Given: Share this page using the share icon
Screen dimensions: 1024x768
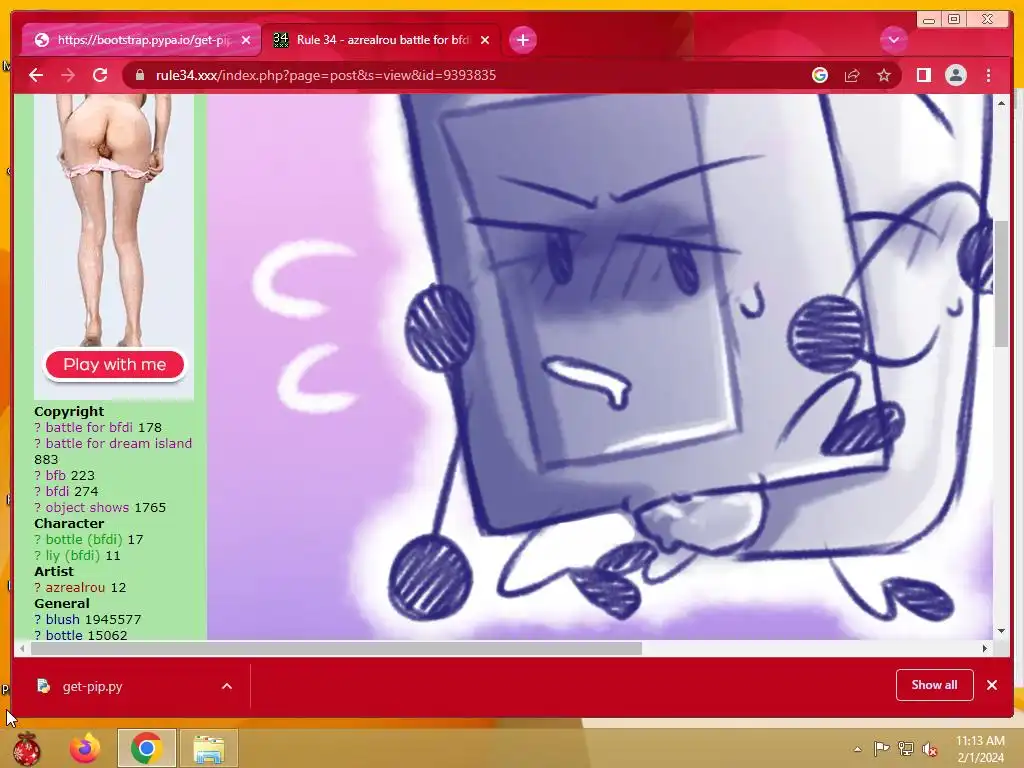Looking at the screenshot, I should [x=852, y=75].
